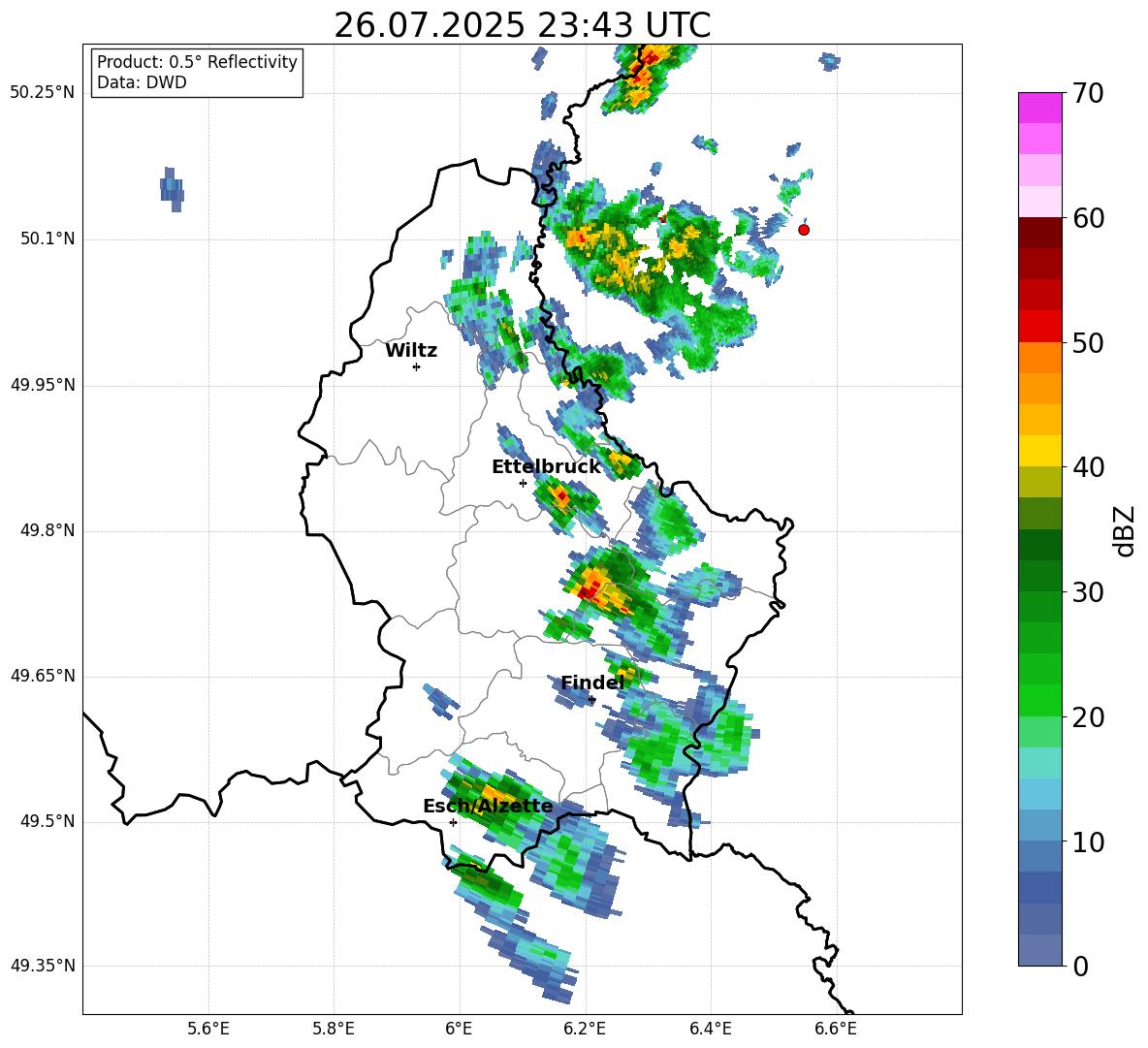The image size is (1148, 1048).
Task: Click the colorbar label 0
Action: click(1081, 967)
